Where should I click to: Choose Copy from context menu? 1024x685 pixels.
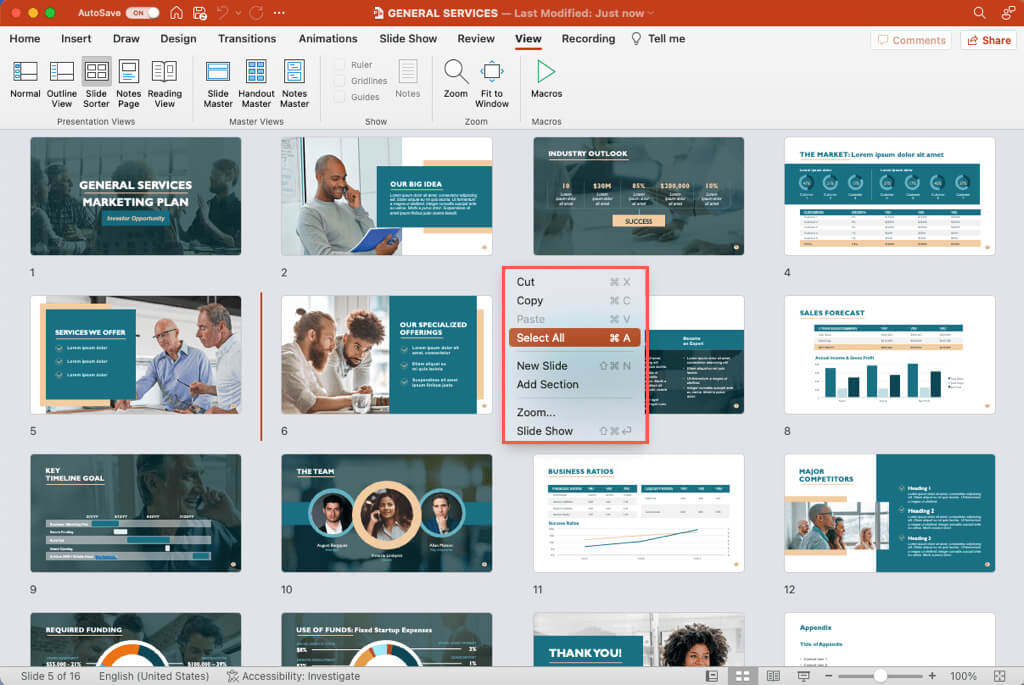(574, 300)
